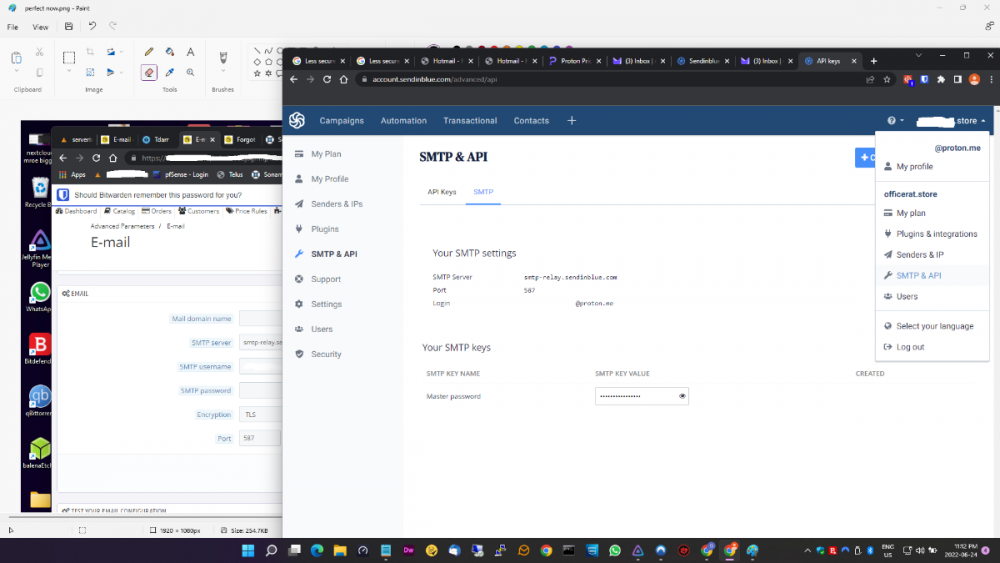This screenshot has width=1000, height=563.
Task: Open Paint's View menu
Action: point(40,27)
